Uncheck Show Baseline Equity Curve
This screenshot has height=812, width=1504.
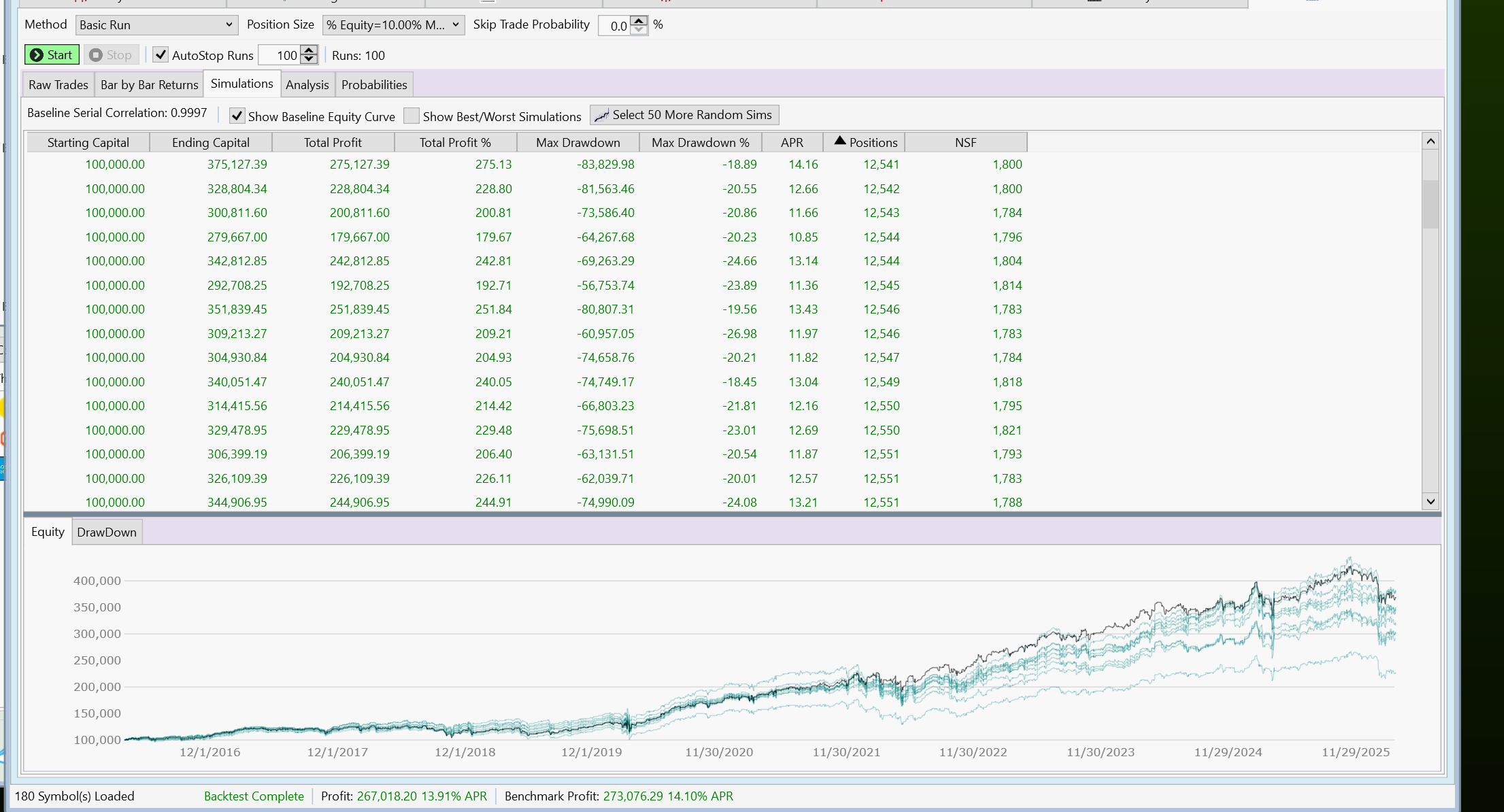coord(237,116)
